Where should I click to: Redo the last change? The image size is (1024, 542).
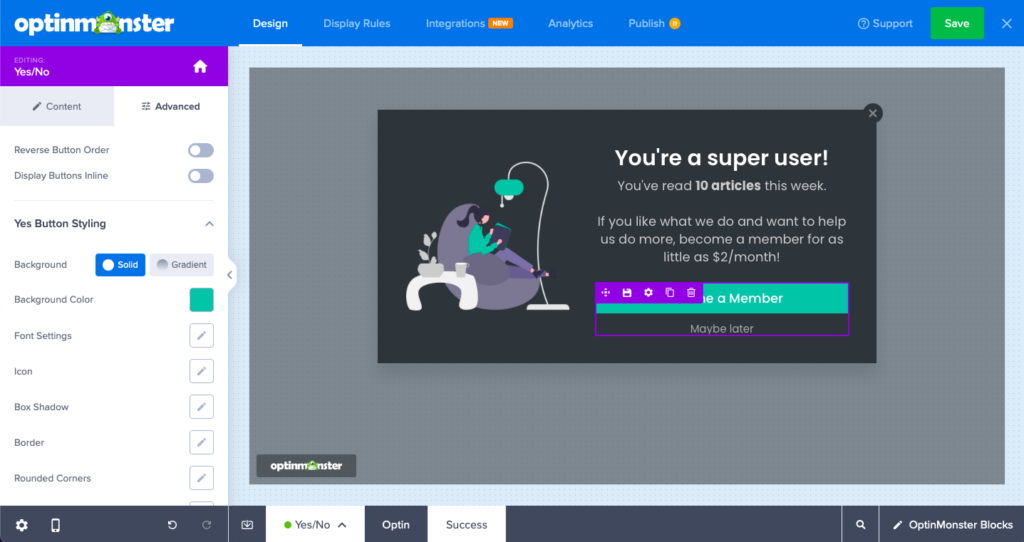(x=206, y=525)
